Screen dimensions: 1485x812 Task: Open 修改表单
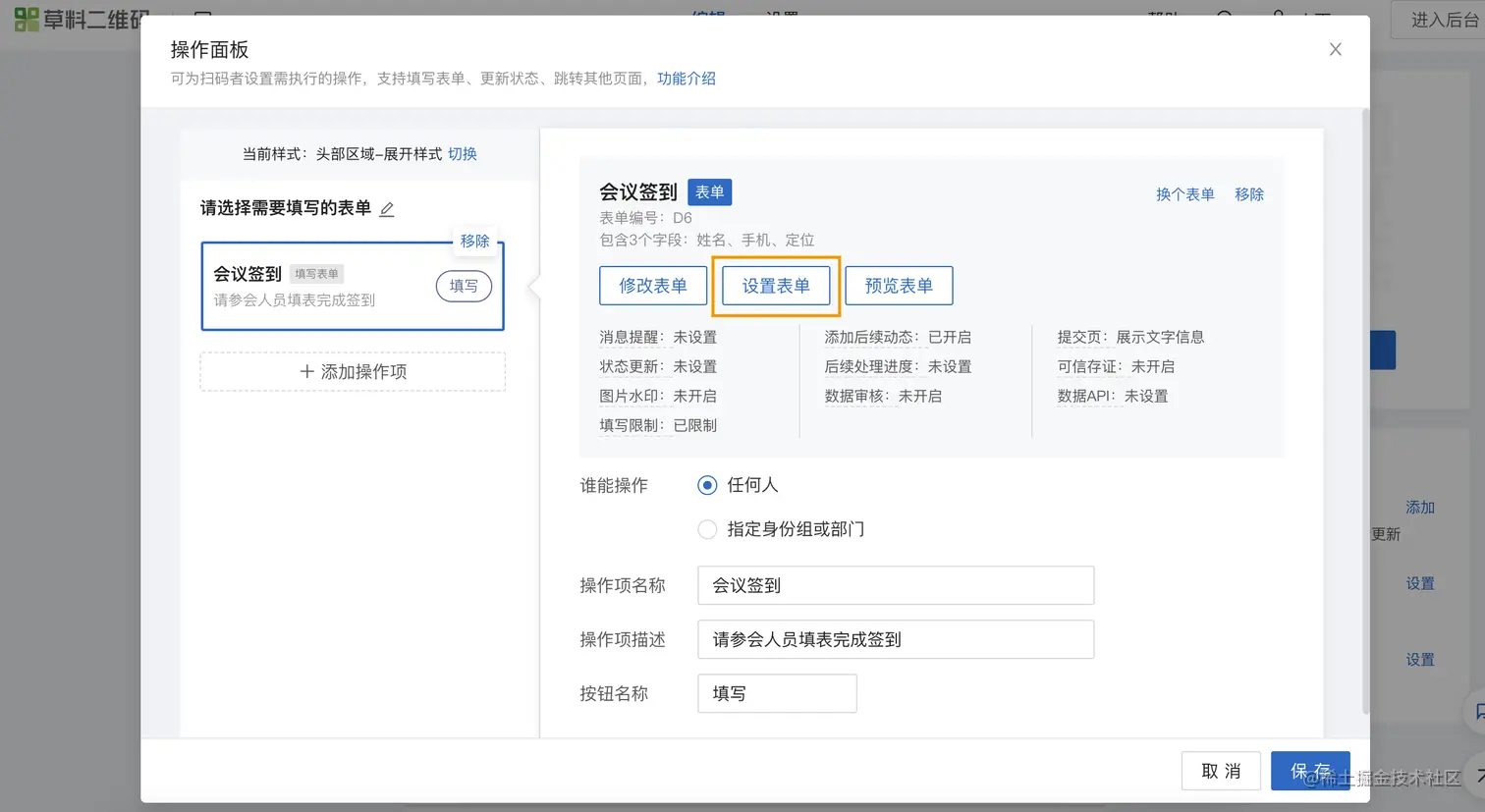coord(653,286)
